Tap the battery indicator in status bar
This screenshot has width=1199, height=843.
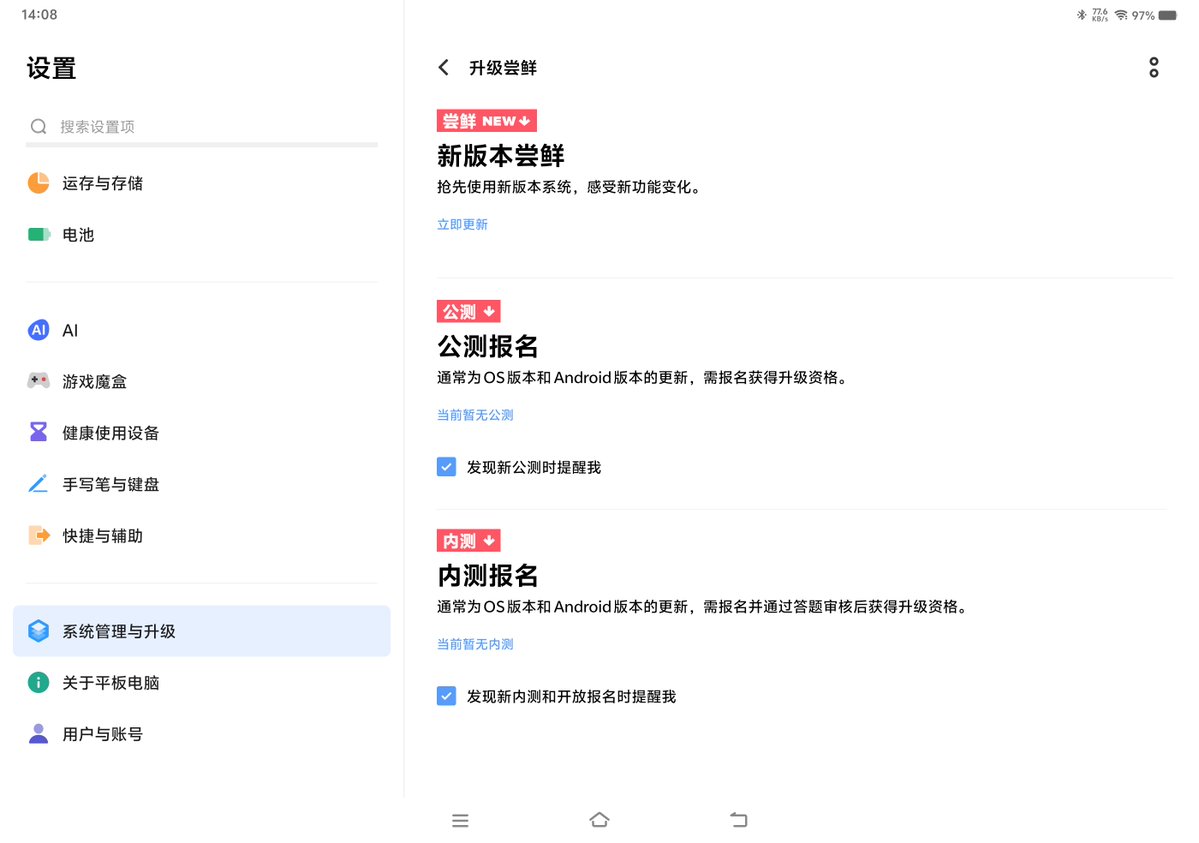[1168, 15]
